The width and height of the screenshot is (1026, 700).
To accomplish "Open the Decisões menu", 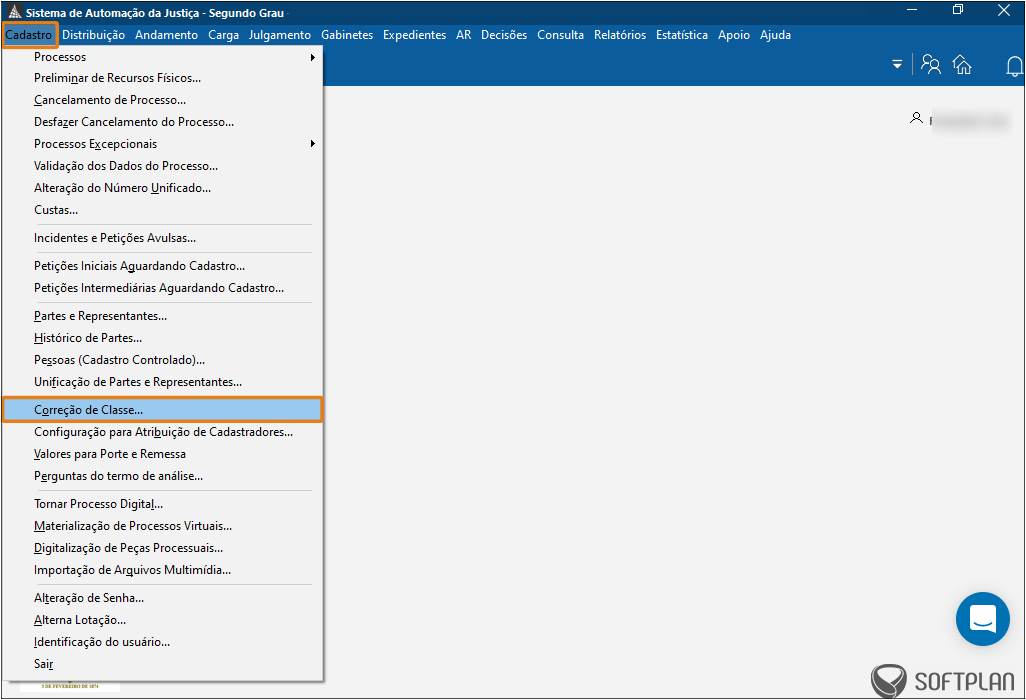I will 504,35.
